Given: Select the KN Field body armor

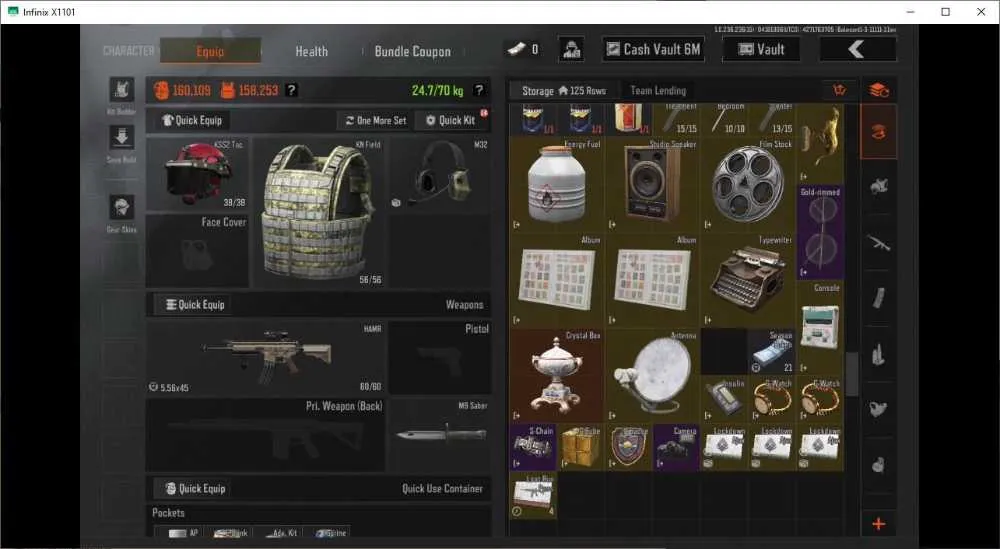Looking at the screenshot, I should pos(319,212).
